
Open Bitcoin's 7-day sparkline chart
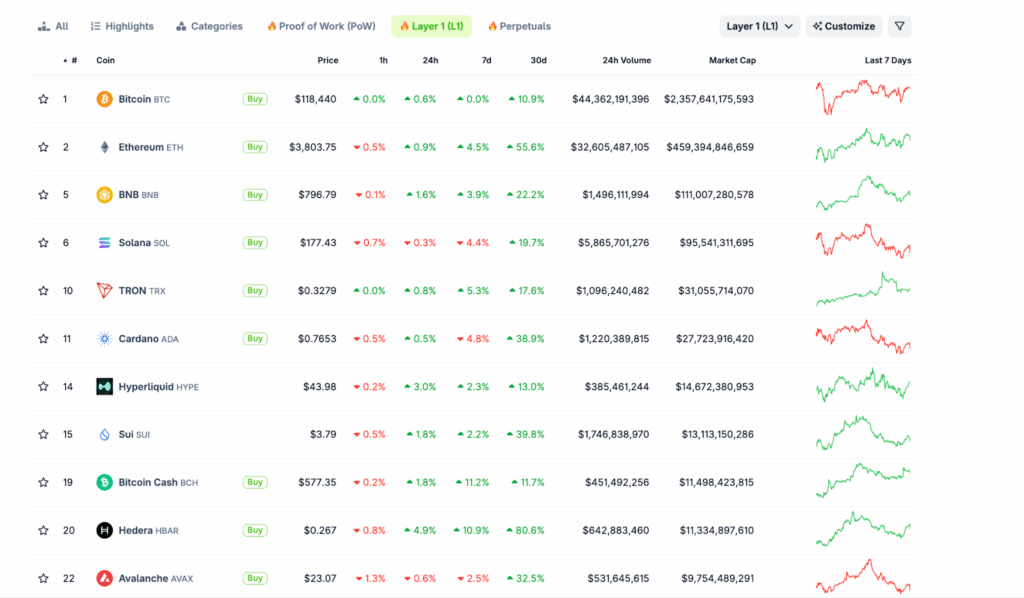[x=863, y=97]
